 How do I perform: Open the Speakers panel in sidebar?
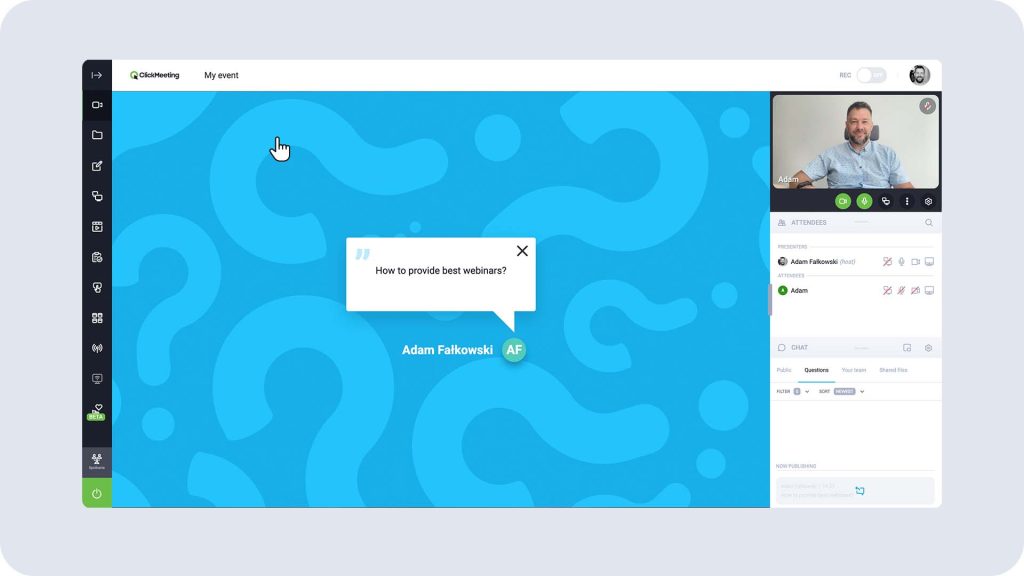[x=97, y=462]
